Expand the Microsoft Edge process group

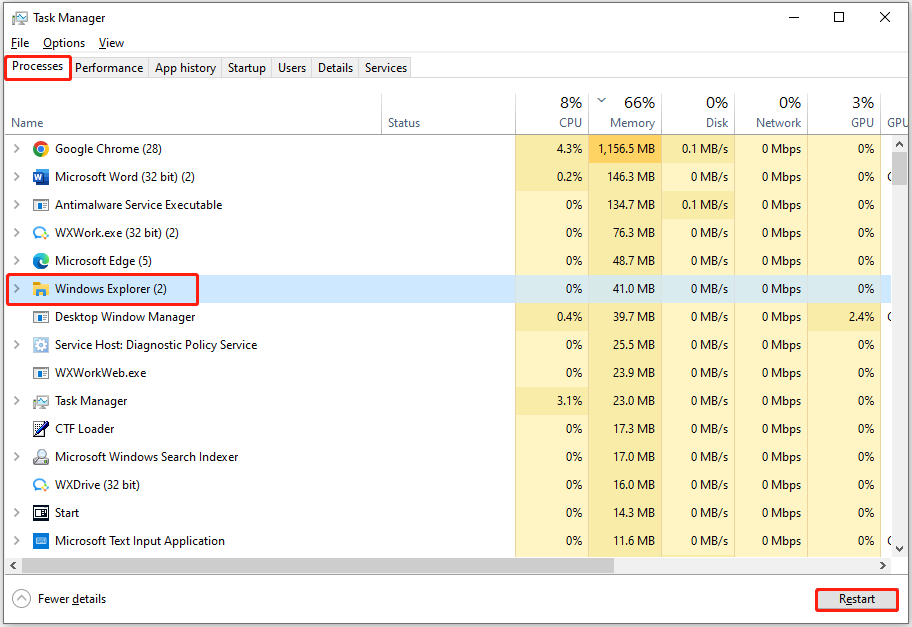(17, 261)
